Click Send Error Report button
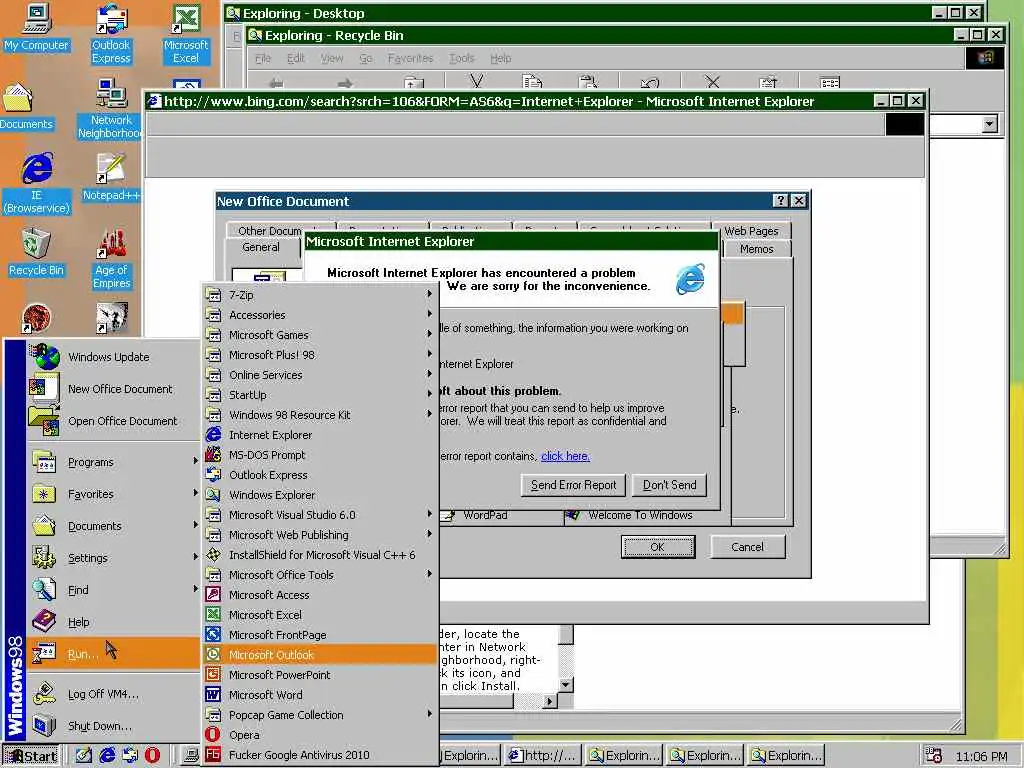The image size is (1024, 768). (x=573, y=485)
